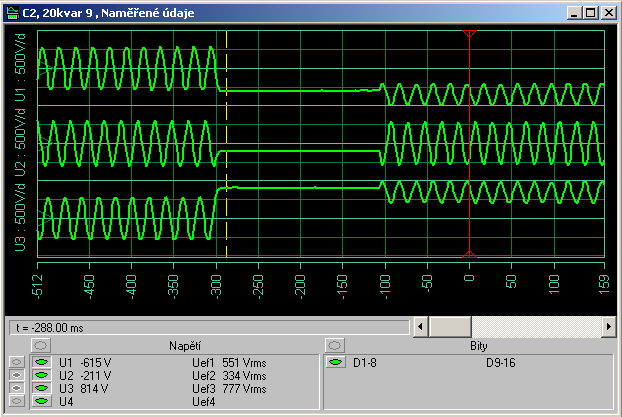The width and height of the screenshot is (622, 417).
Task: Click the left arrow of the horizontal scrollbar
Action: click(420, 327)
